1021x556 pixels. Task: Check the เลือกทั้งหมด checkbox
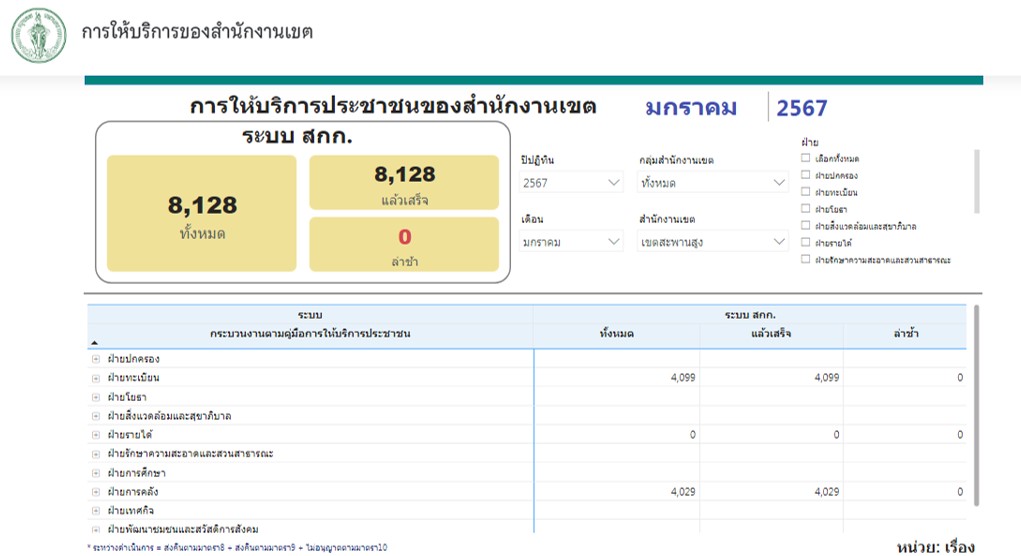click(x=806, y=159)
